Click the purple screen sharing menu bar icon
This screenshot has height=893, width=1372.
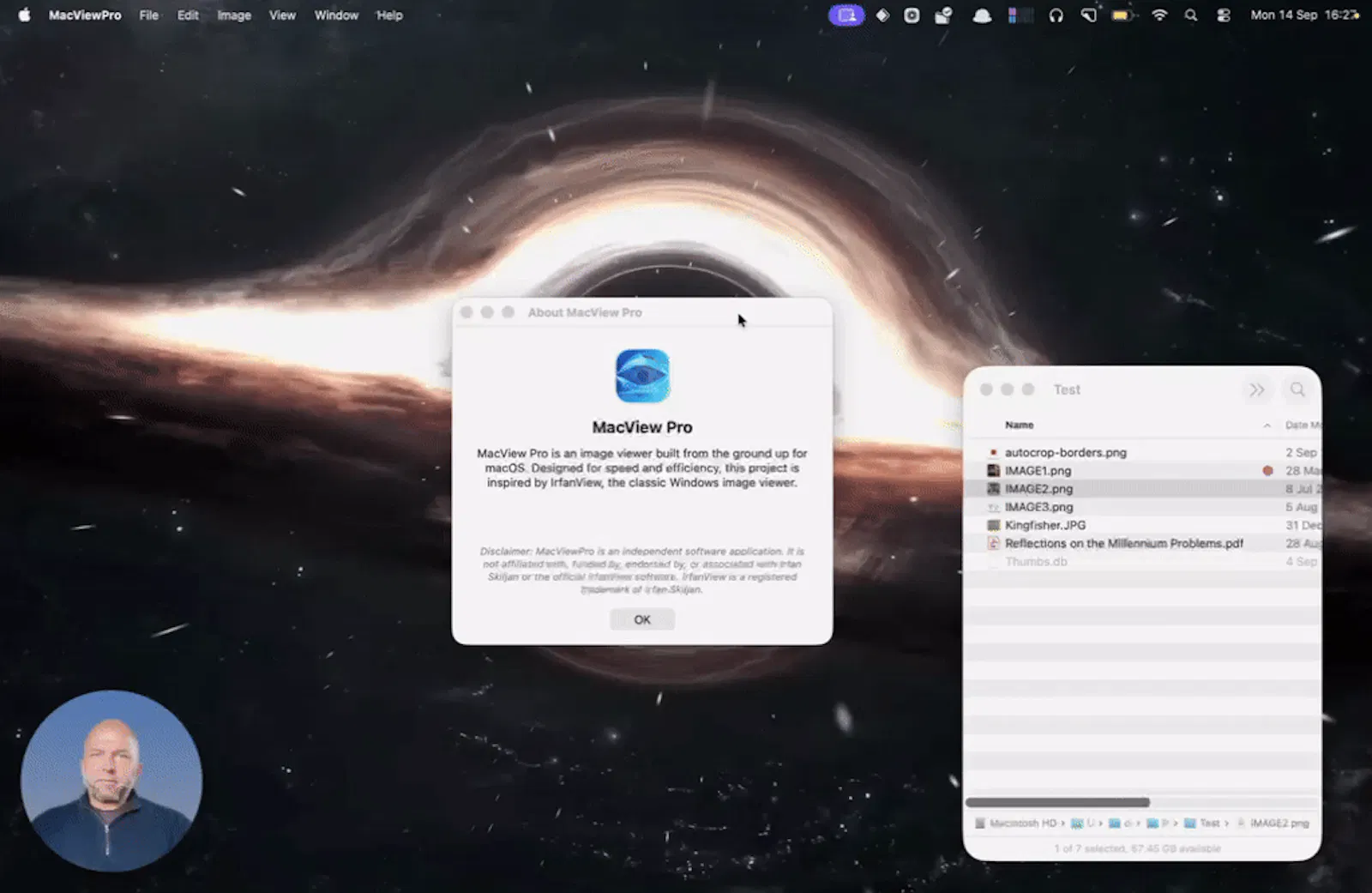[846, 15]
